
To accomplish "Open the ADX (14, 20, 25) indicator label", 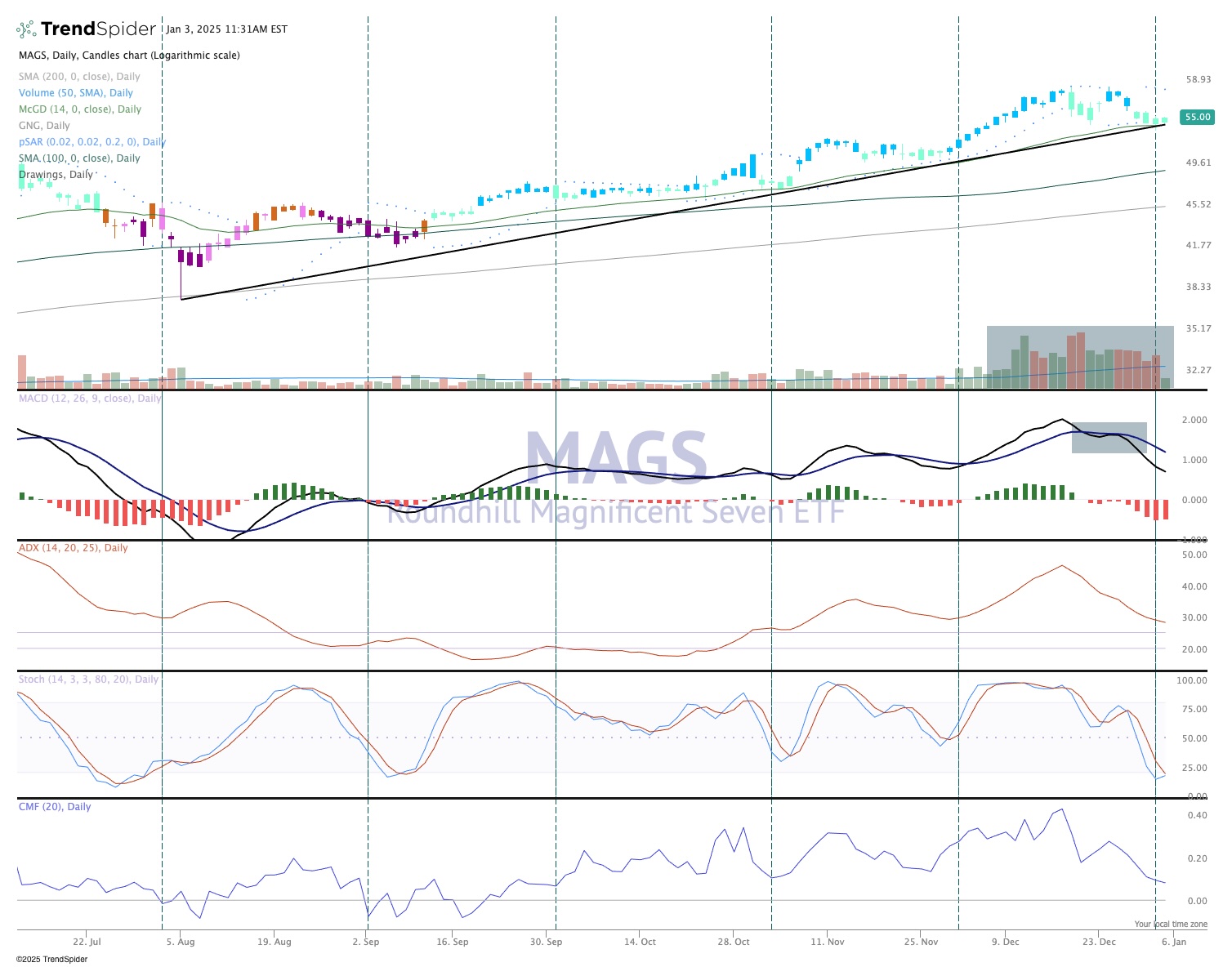I will (73, 548).
